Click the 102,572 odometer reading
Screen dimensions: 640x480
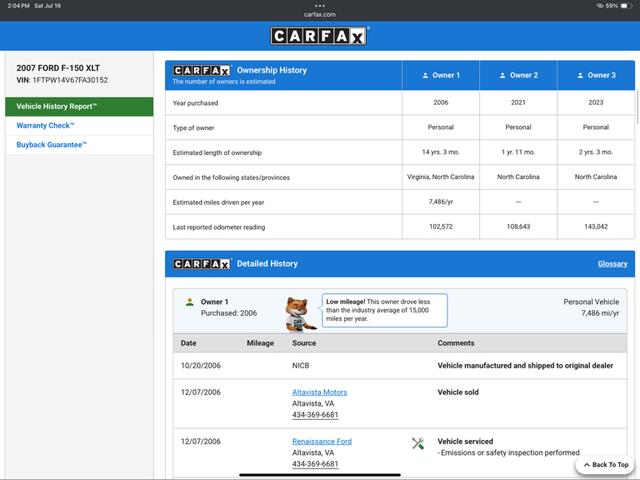440,227
